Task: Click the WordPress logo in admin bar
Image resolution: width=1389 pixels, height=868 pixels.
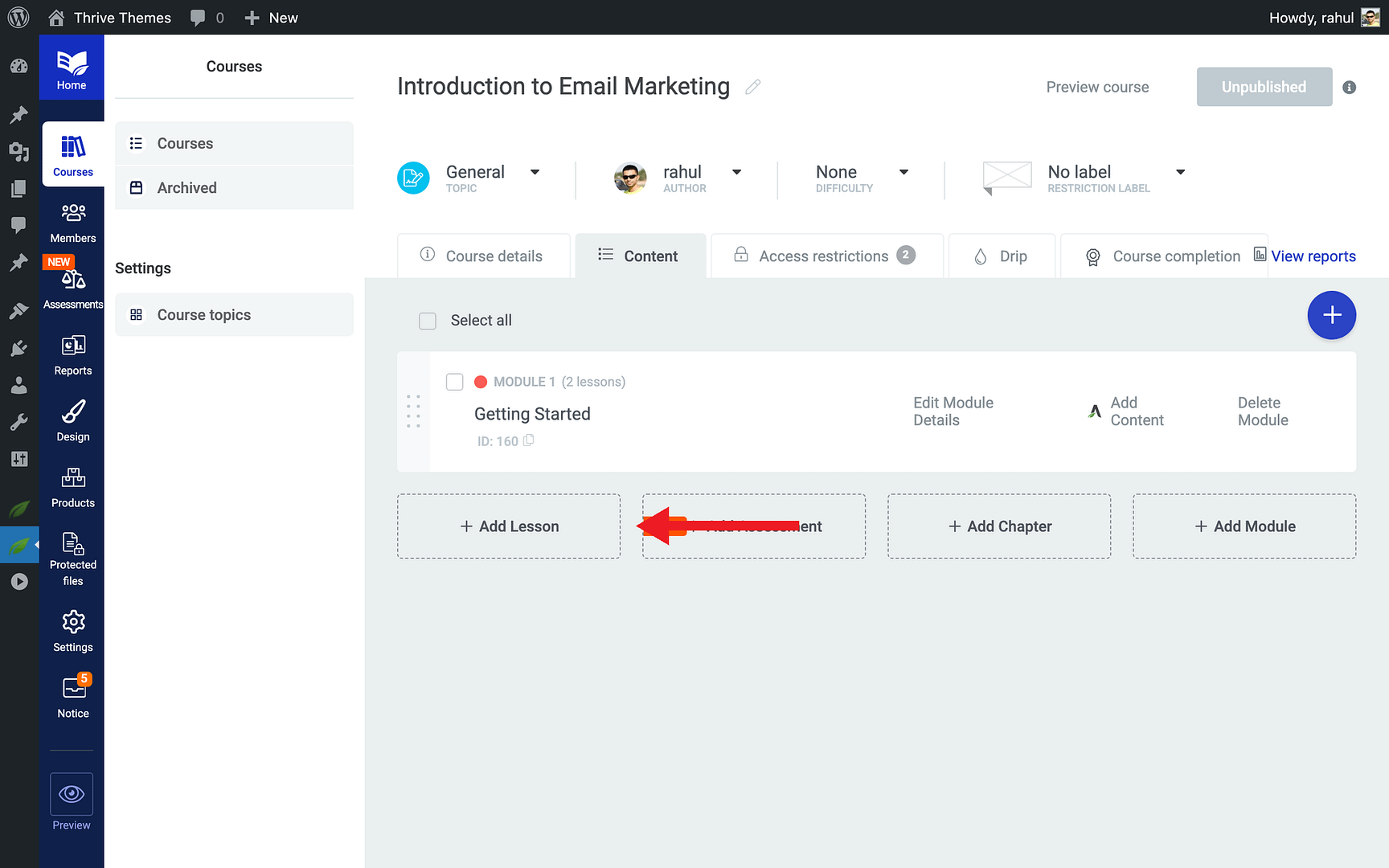Action: (18, 17)
